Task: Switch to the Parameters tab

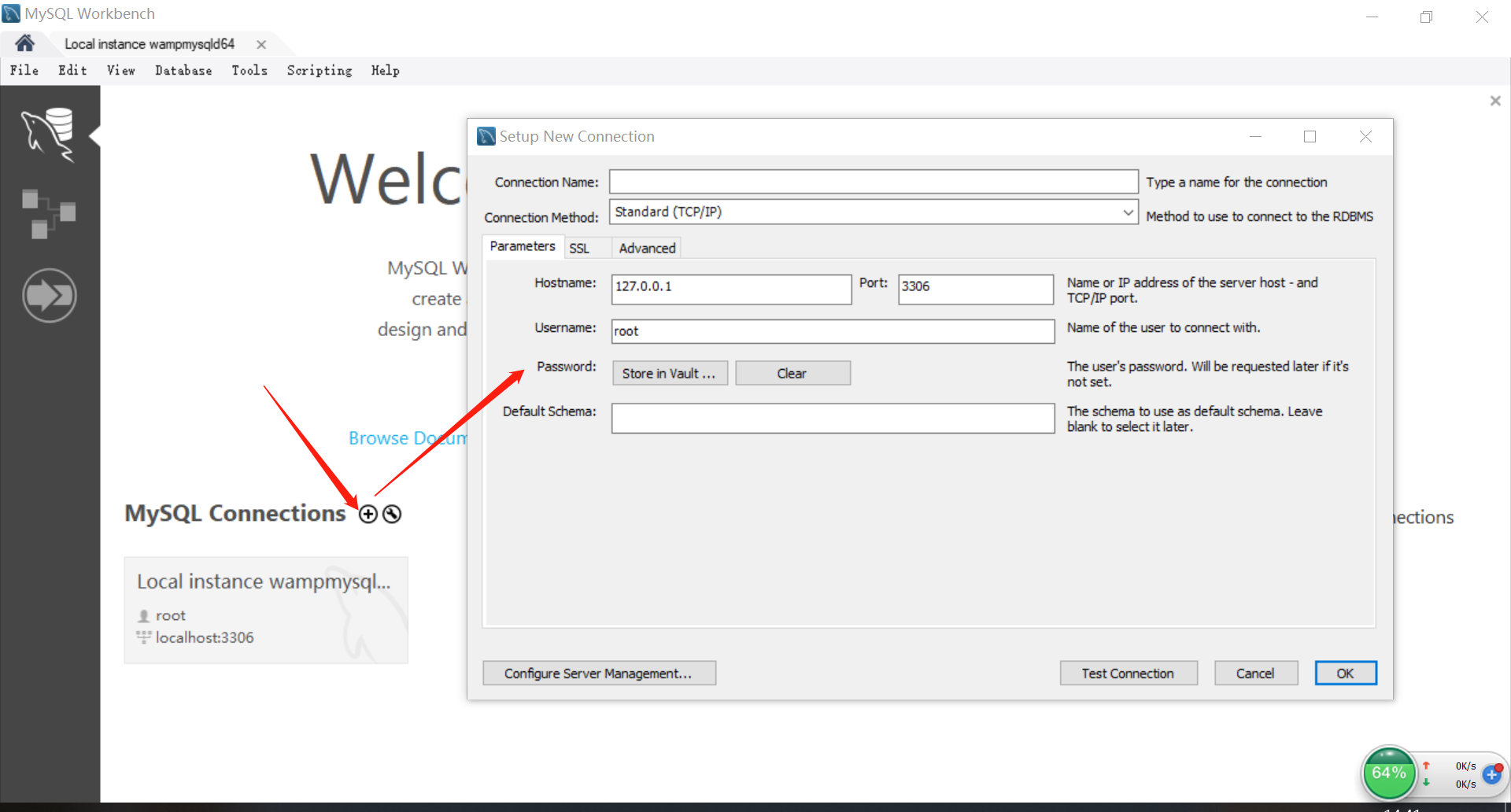Action: coord(523,246)
